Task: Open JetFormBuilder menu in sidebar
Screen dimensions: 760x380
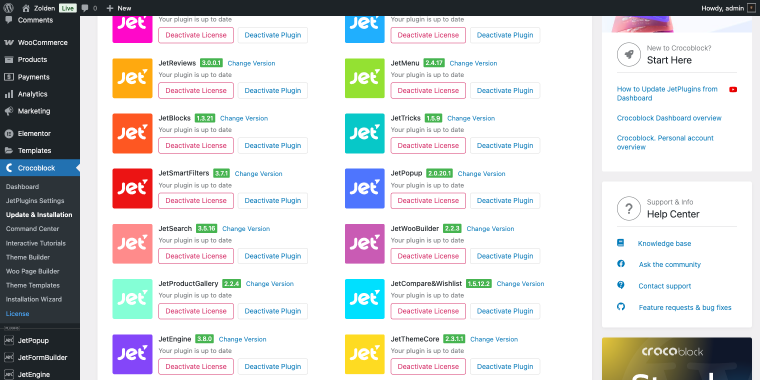Action: pyautogui.click(x=40, y=358)
